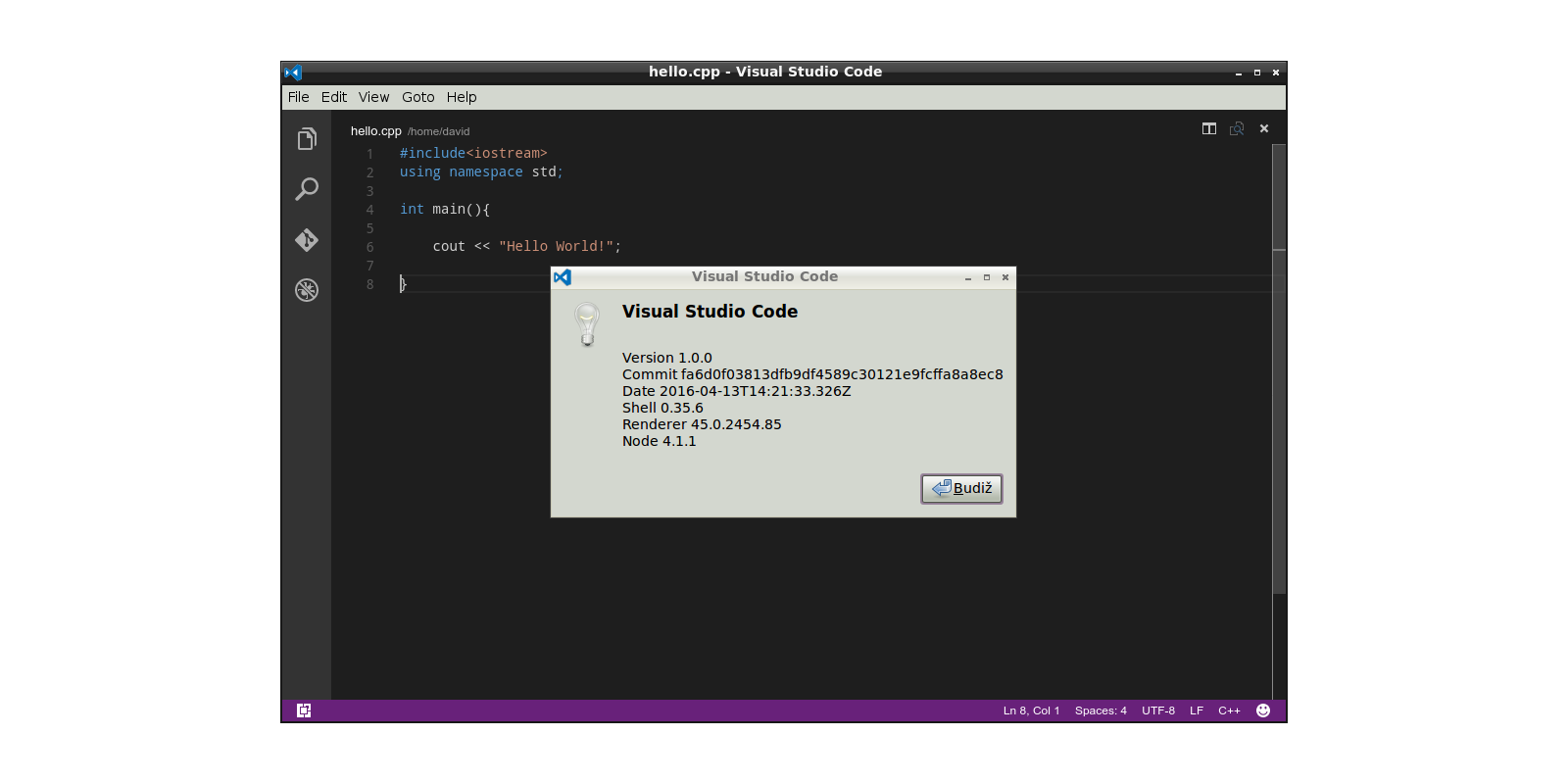Open the Help menu

pyautogui.click(x=462, y=97)
